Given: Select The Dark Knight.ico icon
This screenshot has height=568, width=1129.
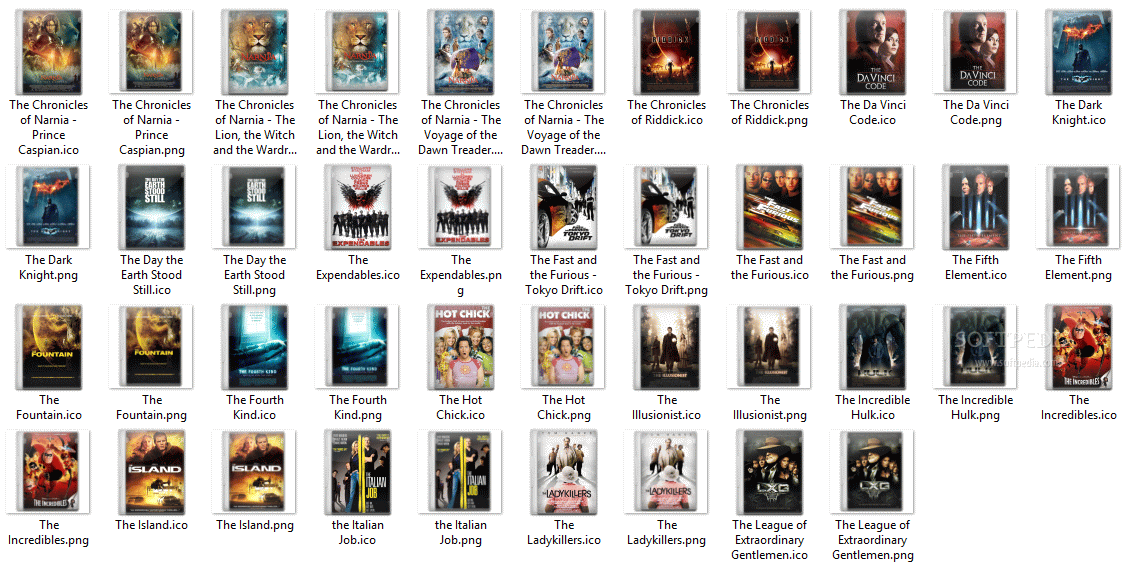Looking at the screenshot, I should click(x=1078, y=53).
